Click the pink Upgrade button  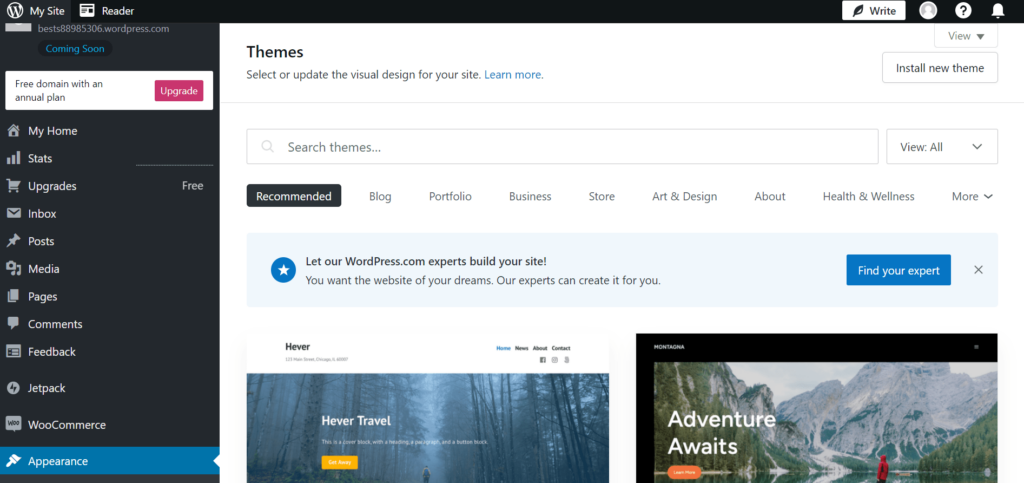click(179, 91)
